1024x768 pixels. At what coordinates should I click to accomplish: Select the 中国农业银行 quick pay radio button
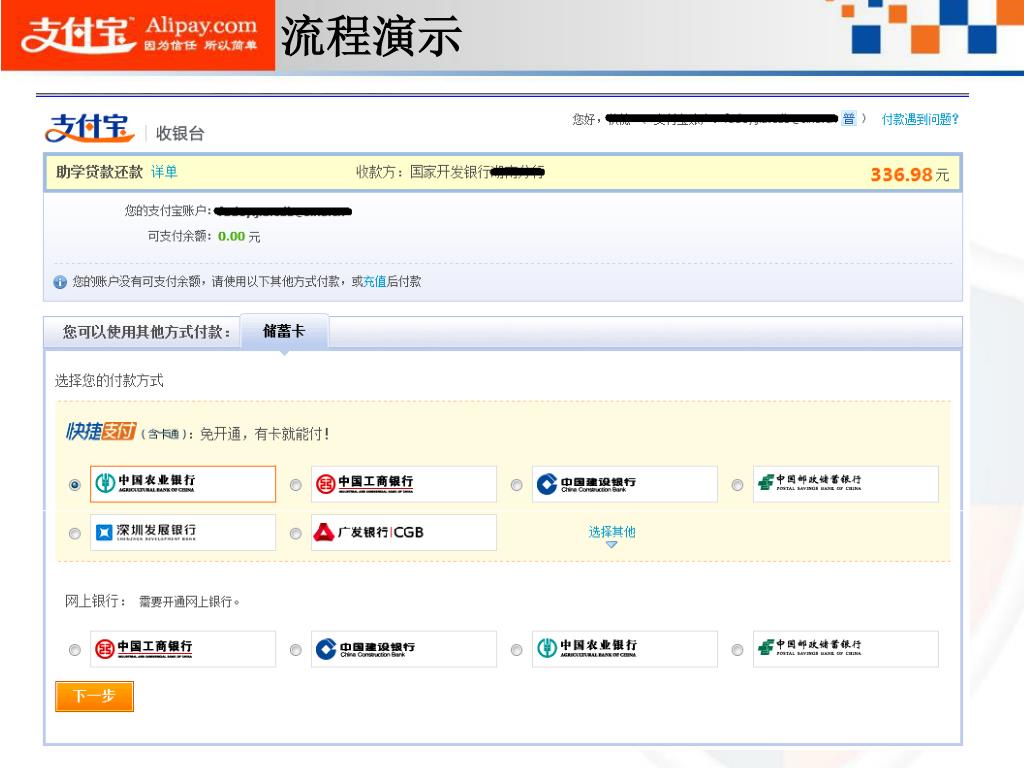pos(74,485)
